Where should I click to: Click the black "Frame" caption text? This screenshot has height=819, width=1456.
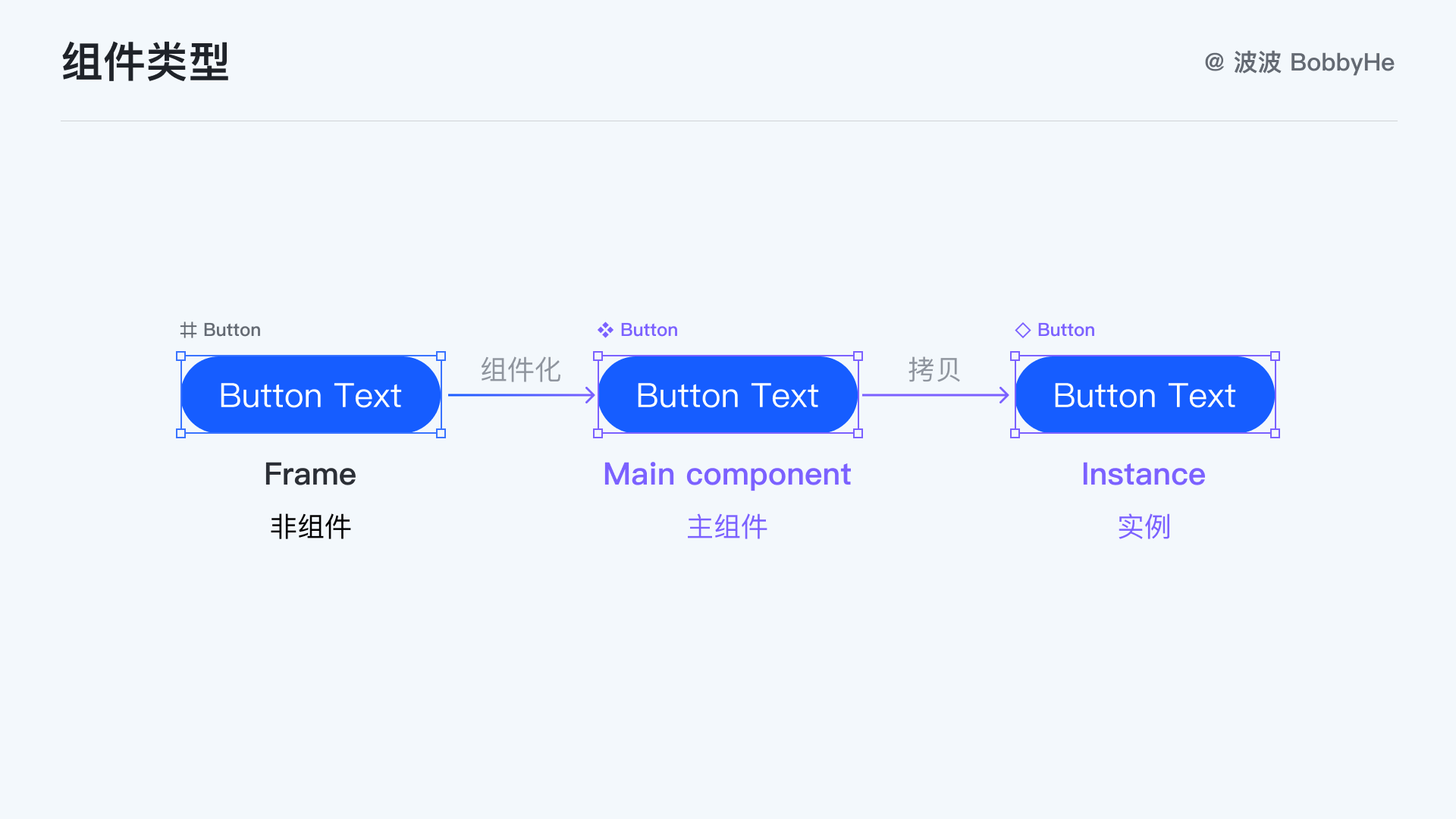(310, 474)
